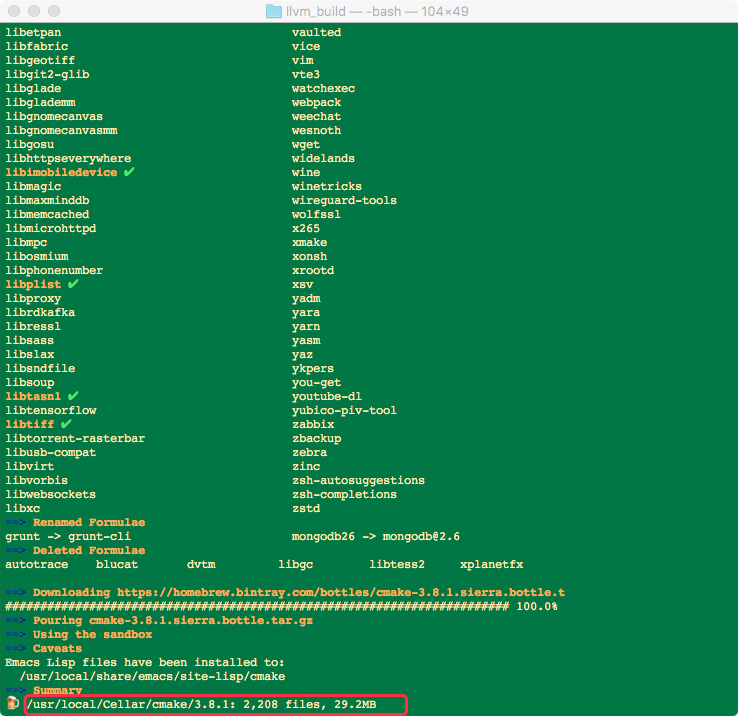Image resolution: width=738 pixels, height=716 pixels.
Task: Click the libhttpseverywhere formula entry
Action: point(68,159)
